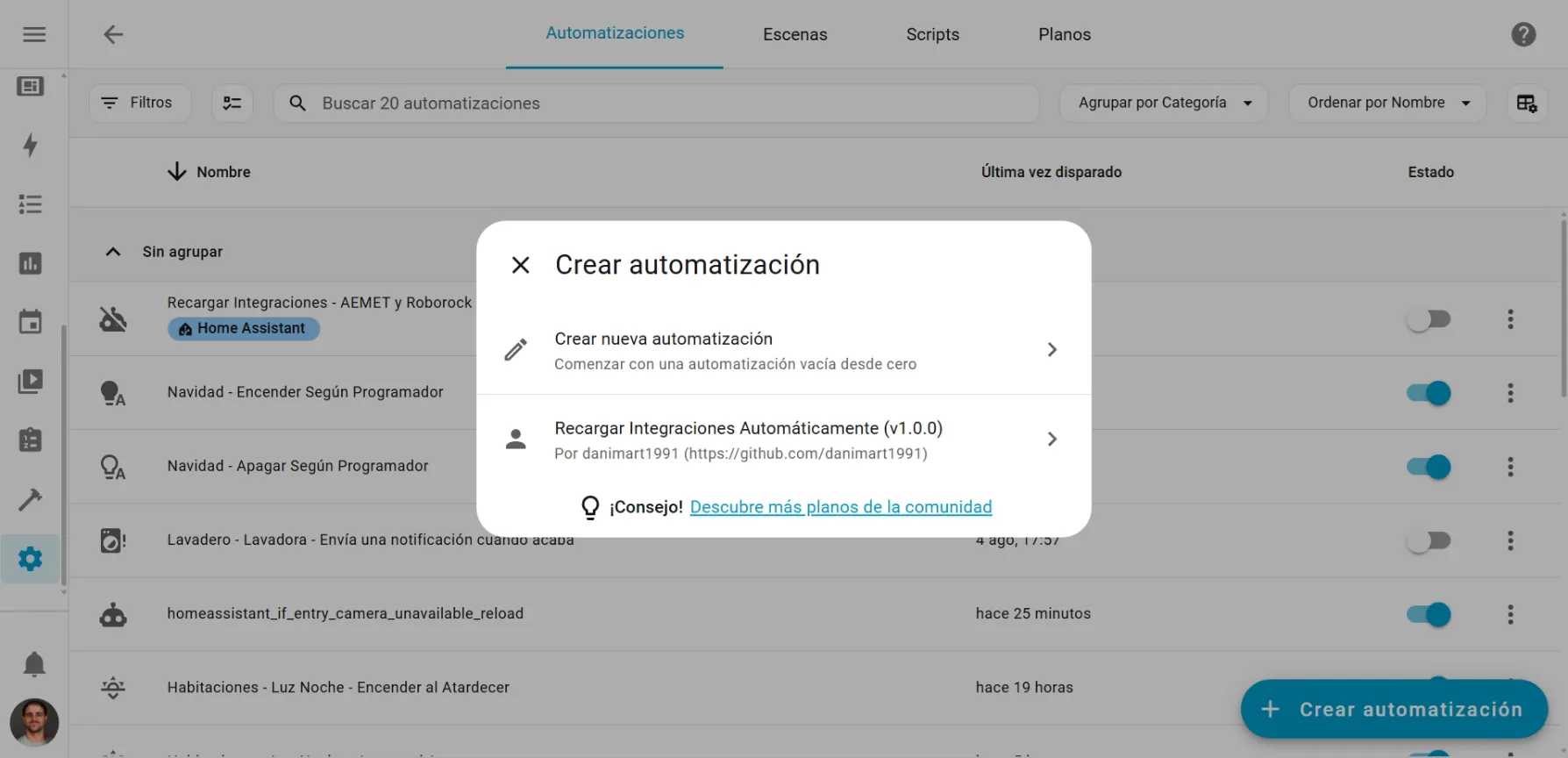1568x758 pixels.
Task: Collapse the Sin agrupar group
Action: [113, 252]
